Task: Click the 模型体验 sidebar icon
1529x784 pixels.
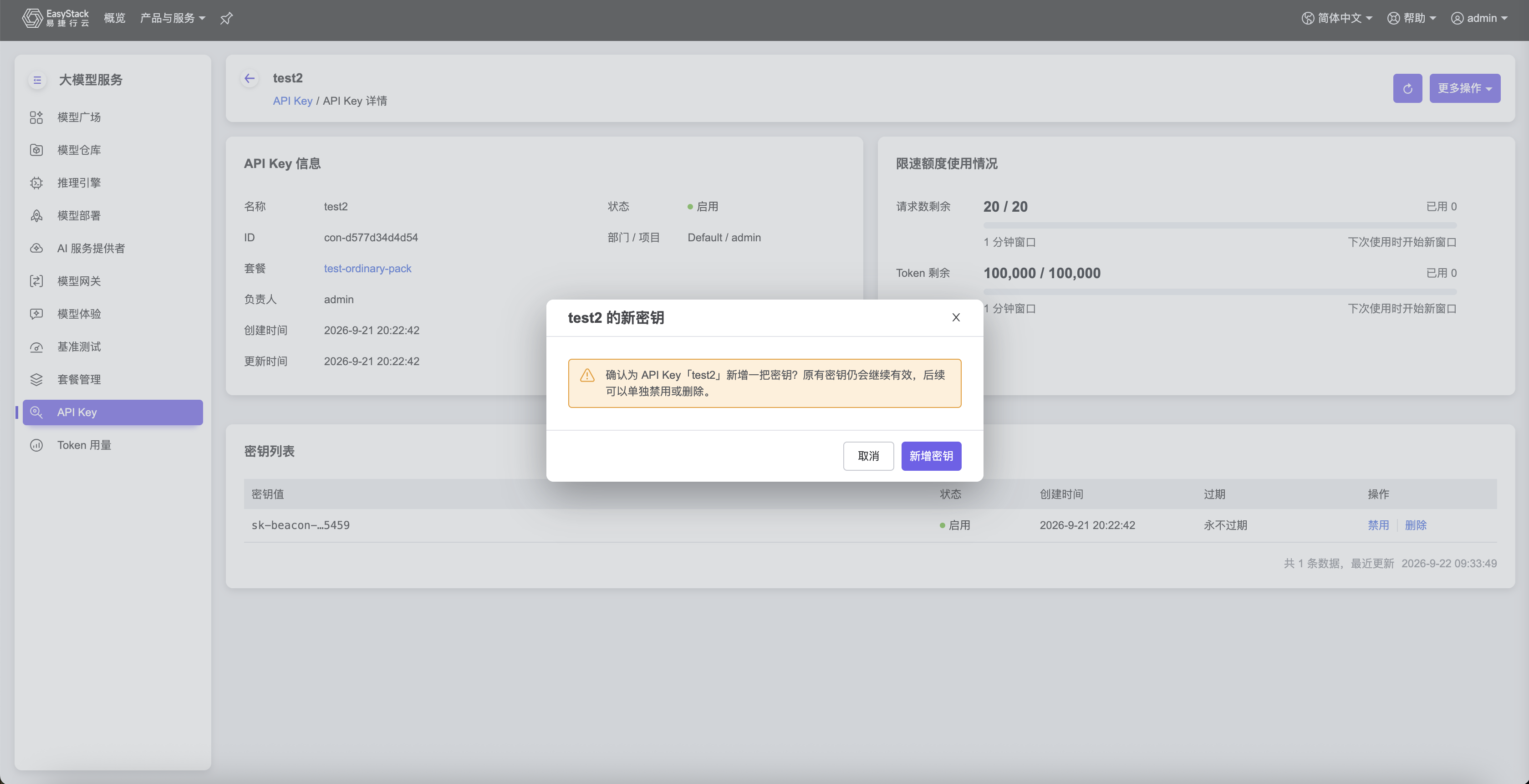Action: click(x=36, y=314)
